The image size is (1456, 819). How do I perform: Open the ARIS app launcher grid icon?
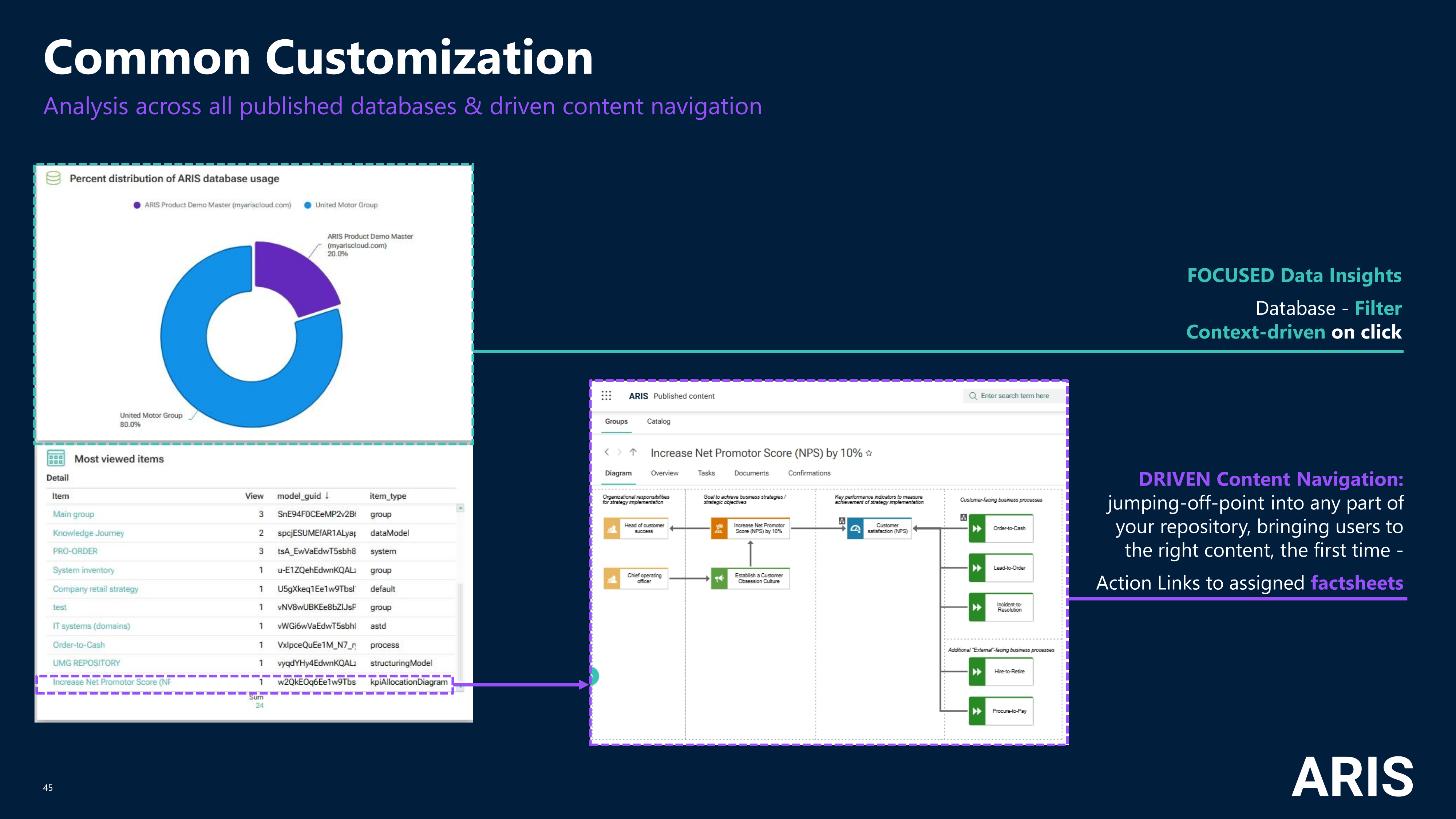click(606, 396)
